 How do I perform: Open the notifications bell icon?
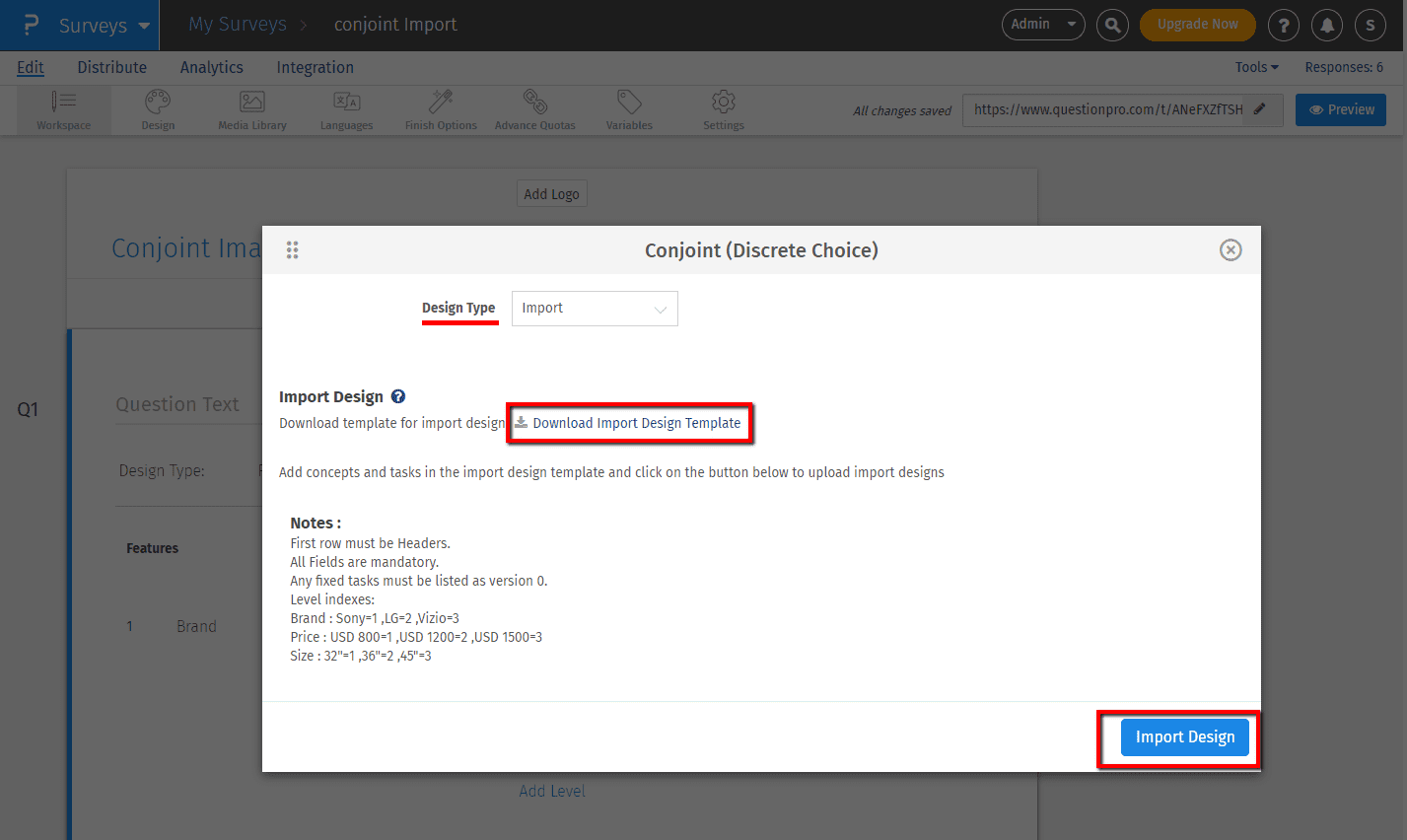pyautogui.click(x=1327, y=26)
